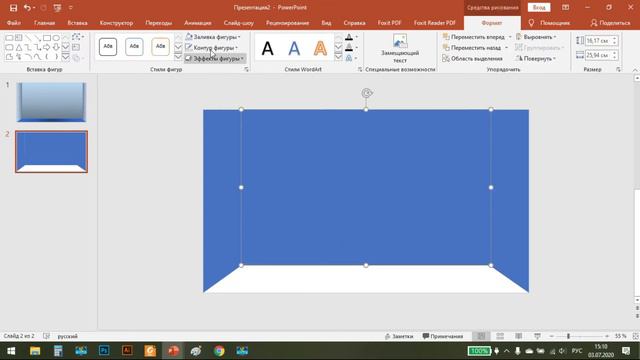The width and height of the screenshot is (640, 360).
Task: Switch to the Главная tab
Action: [44, 23]
